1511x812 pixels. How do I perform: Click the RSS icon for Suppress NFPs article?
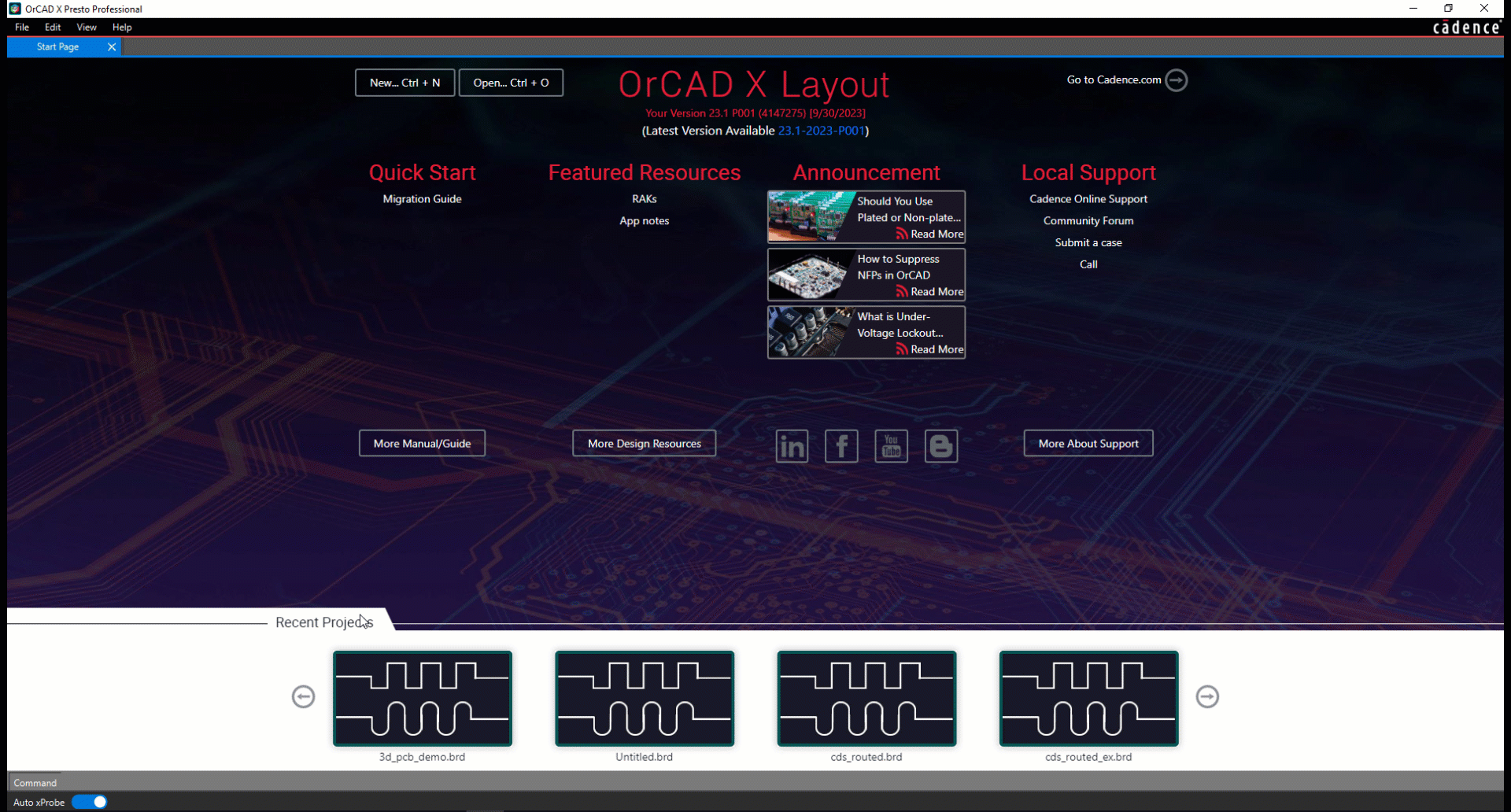pyautogui.click(x=902, y=291)
